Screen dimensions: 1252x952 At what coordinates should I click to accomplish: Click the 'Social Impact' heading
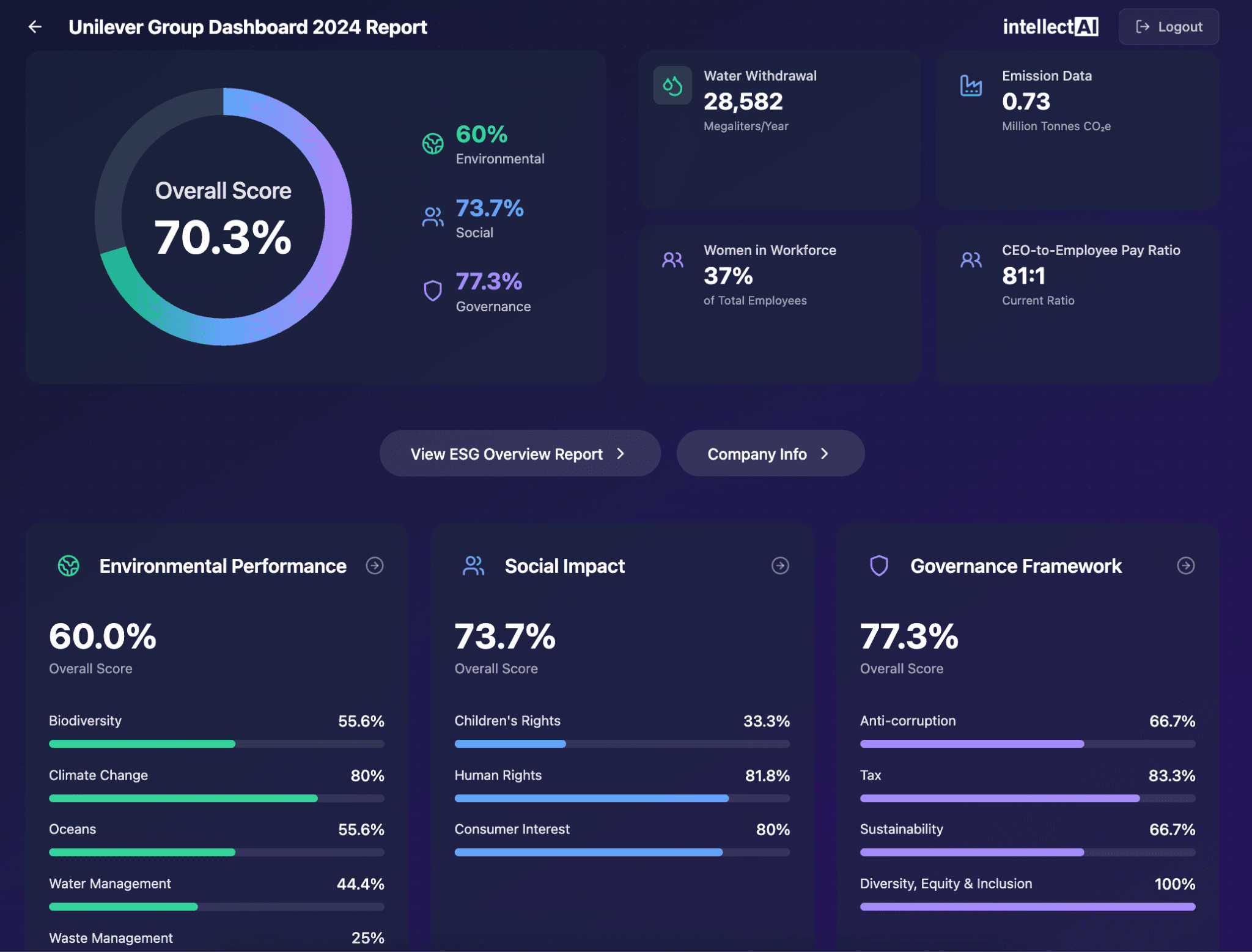565,566
